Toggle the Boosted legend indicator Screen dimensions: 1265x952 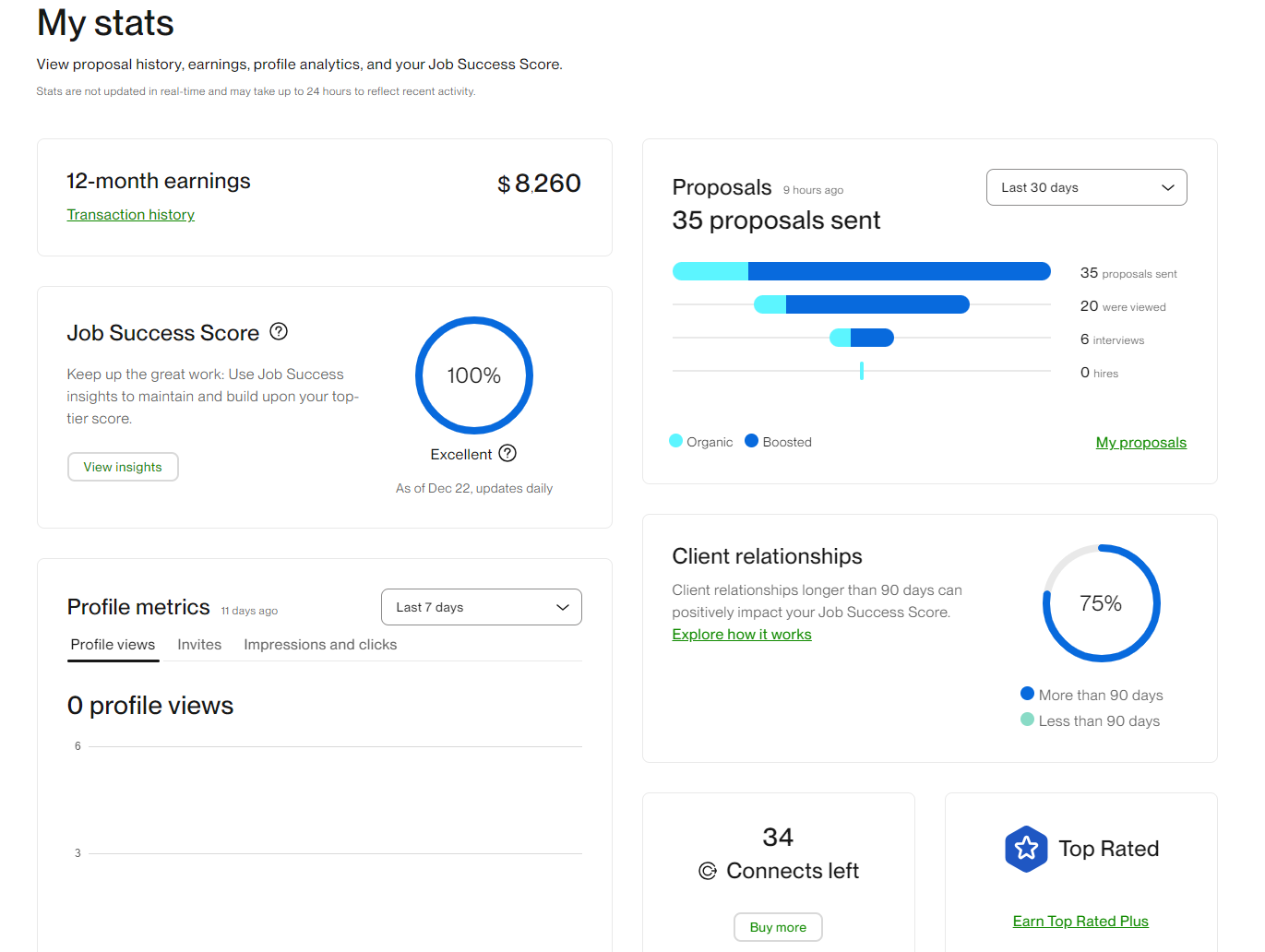point(752,441)
